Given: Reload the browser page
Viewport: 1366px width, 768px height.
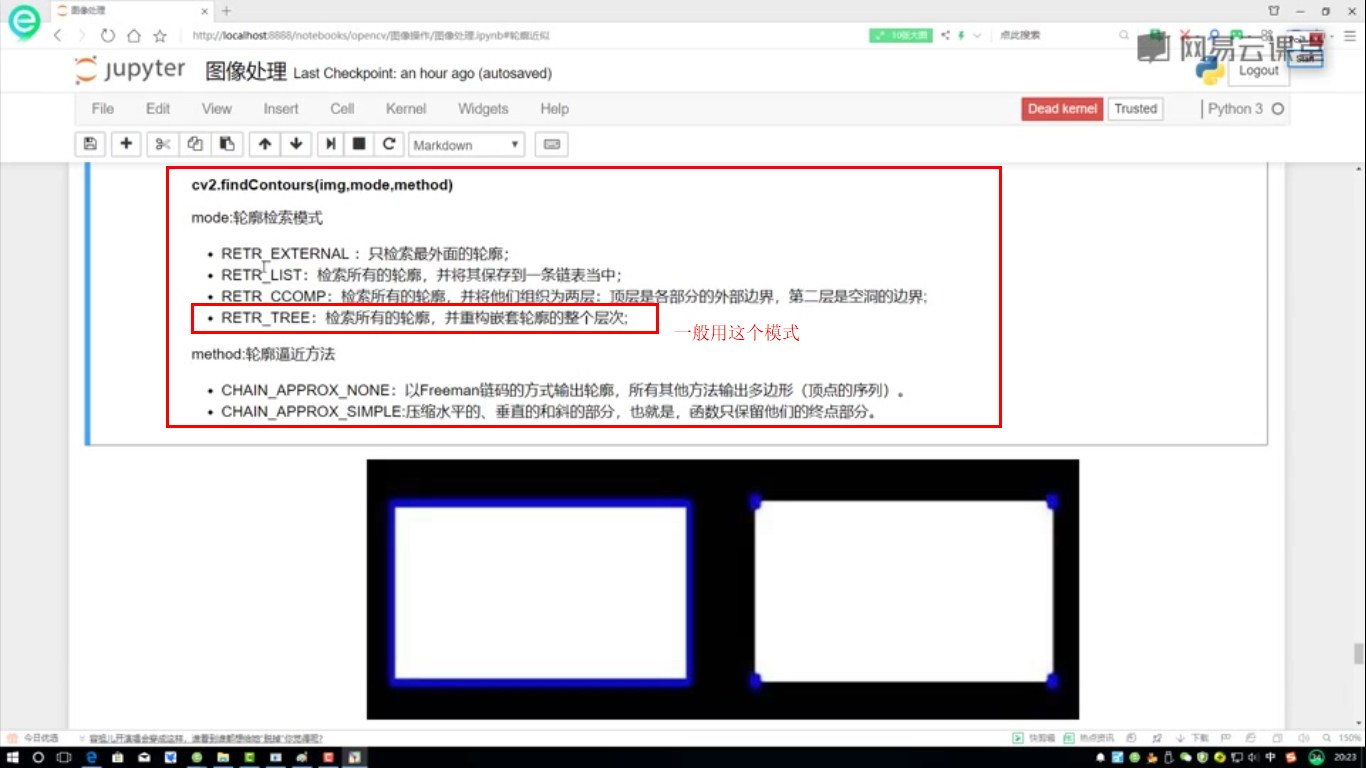Looking at the screenshot, I should 108,35.
